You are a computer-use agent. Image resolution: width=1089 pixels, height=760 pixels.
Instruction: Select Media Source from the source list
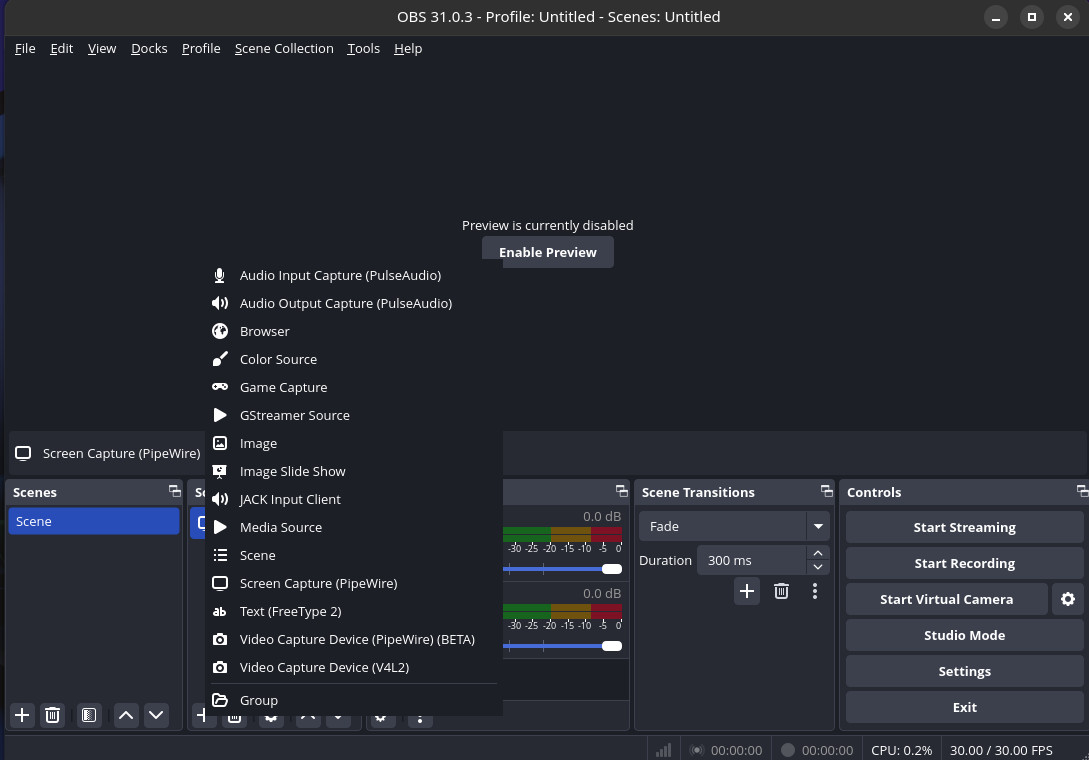coord(280,527)
